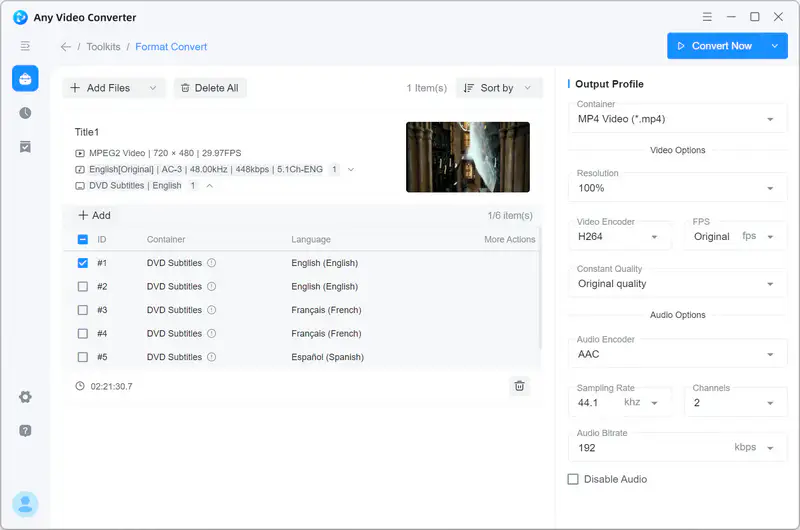The height and width of the screenshot is (530, 800).
Task: Click Format Convert breadcrumb
Action: click(171, 47)
